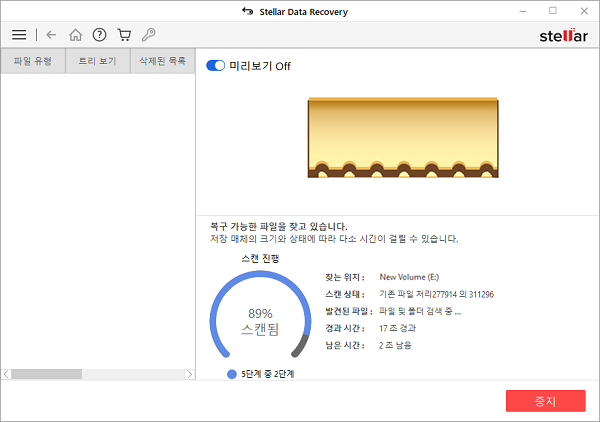The width and height of the screenshot is (600, 422).
Task: Click the 'New Volume (E:)' location text
Action: [x=409, y=277]
